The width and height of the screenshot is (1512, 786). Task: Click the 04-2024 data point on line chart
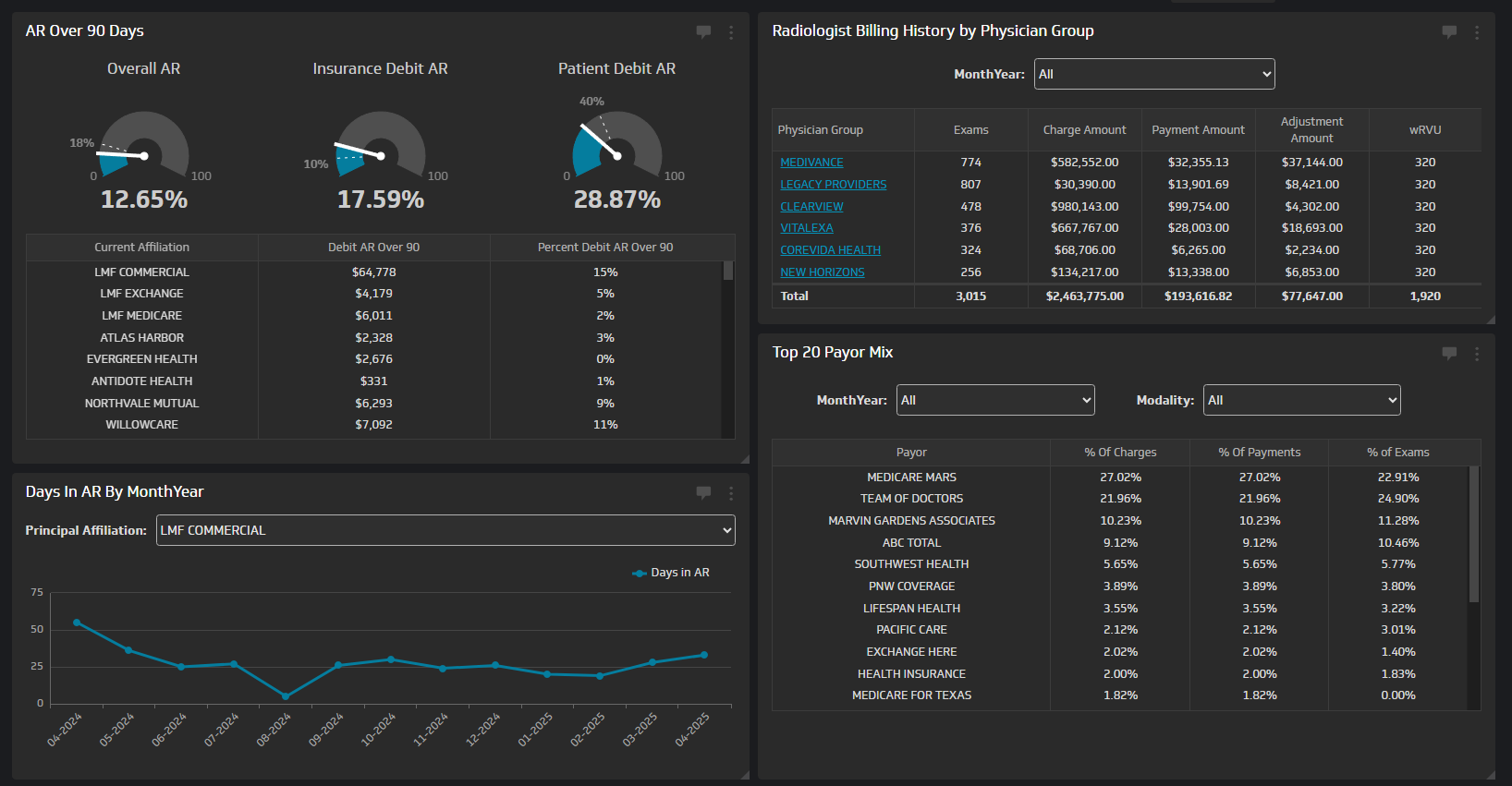[77, 623]
